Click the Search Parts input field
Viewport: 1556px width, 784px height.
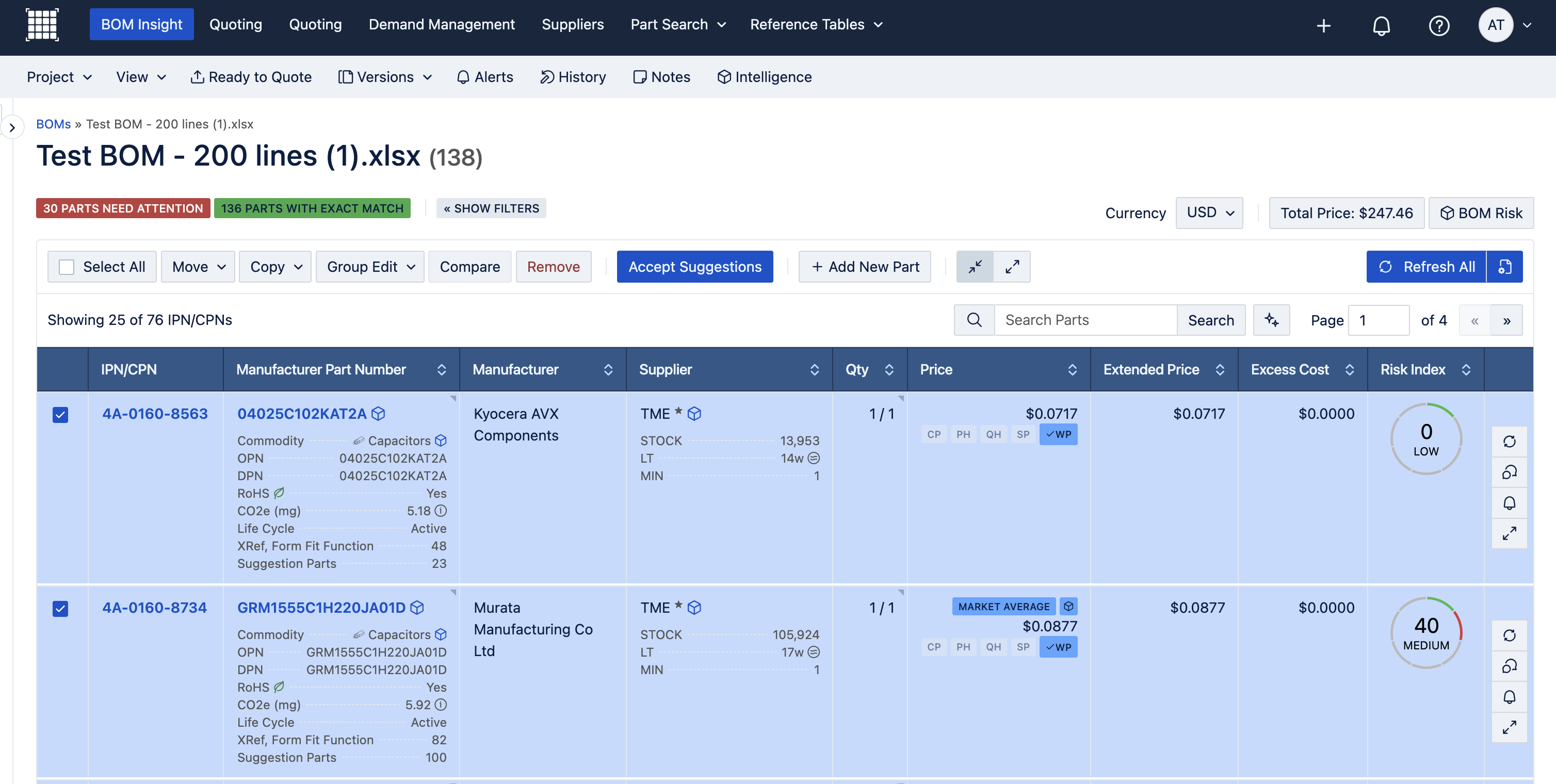(x=1085, y=319)
